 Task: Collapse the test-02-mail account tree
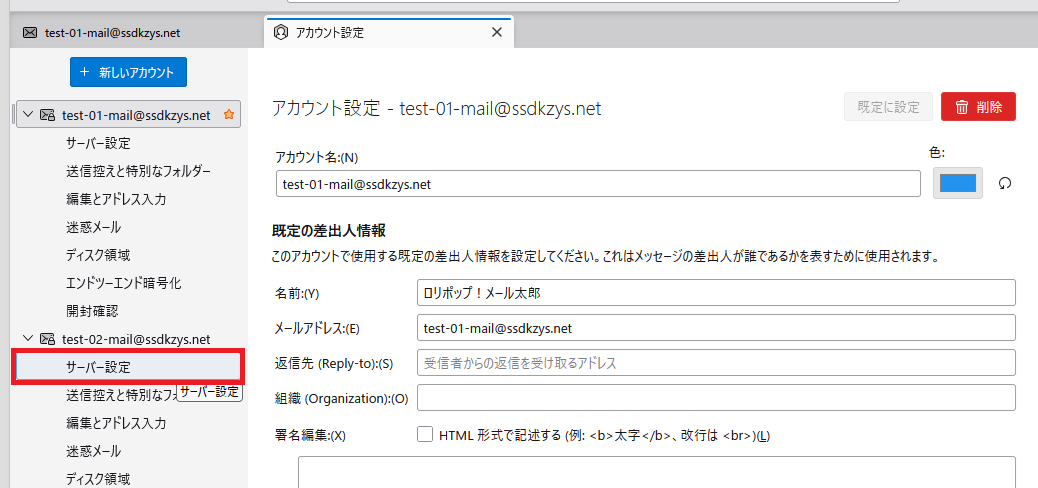click(x=27, y=339)
